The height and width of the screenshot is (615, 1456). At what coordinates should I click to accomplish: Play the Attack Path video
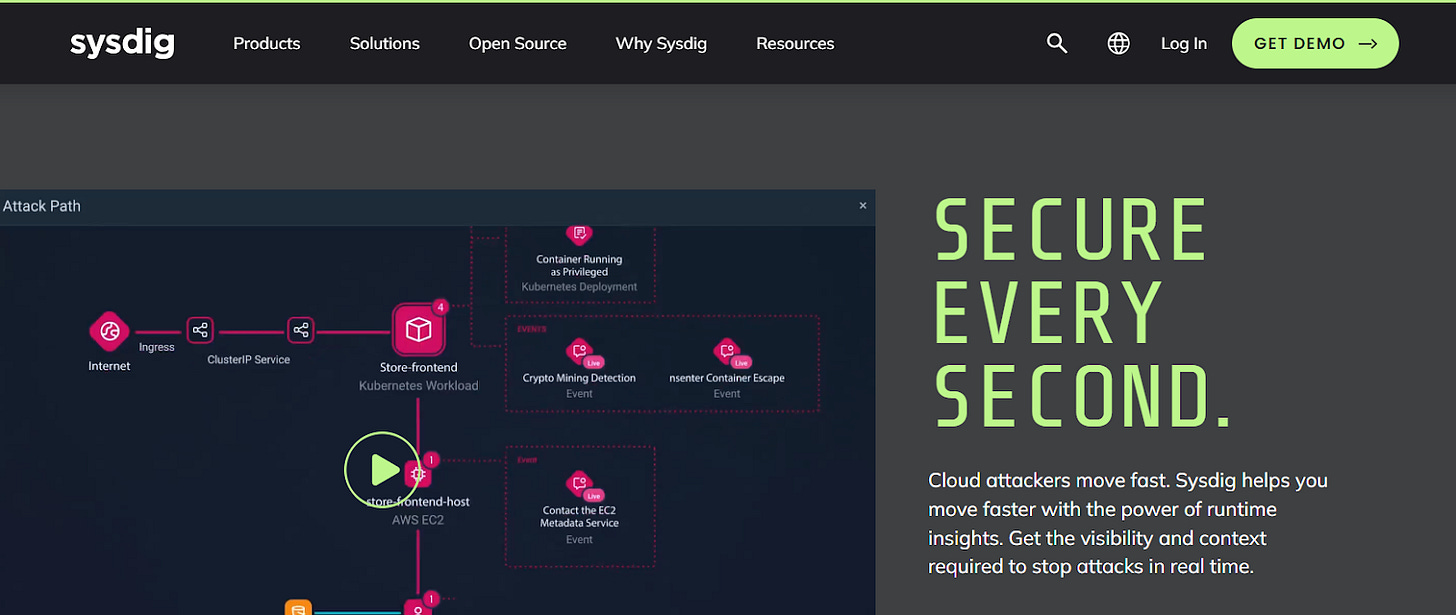click(382, 468)
